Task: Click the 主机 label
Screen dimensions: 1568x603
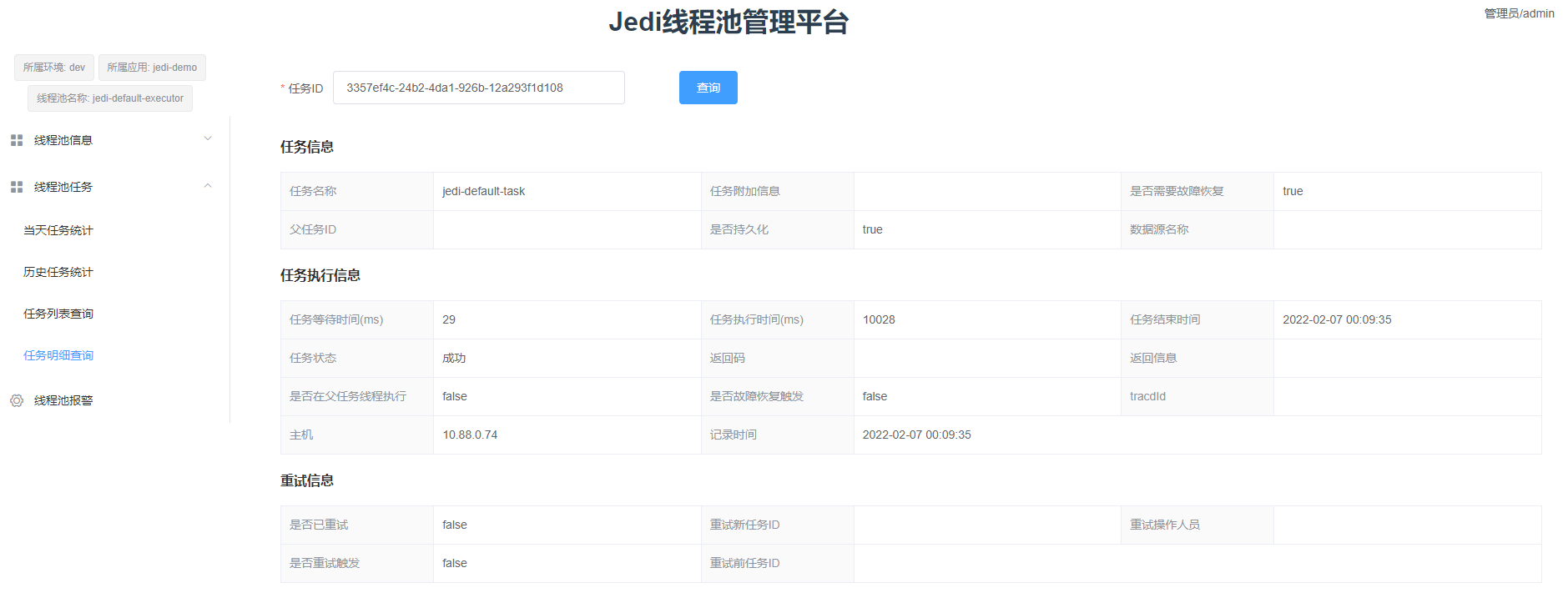Action: click(301, 435)
